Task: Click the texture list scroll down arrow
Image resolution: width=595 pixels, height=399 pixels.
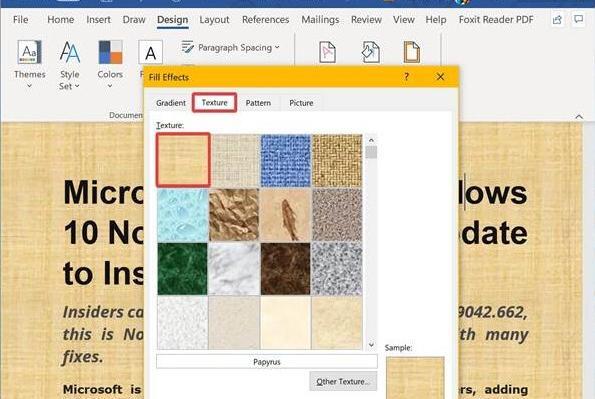Action: click(371, 345)
